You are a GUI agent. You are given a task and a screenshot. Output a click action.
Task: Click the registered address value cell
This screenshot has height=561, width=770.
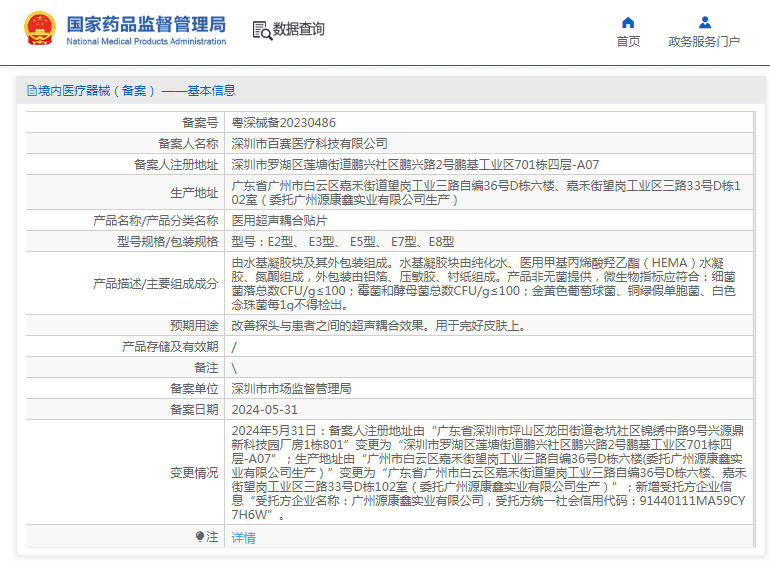[489, 165]
